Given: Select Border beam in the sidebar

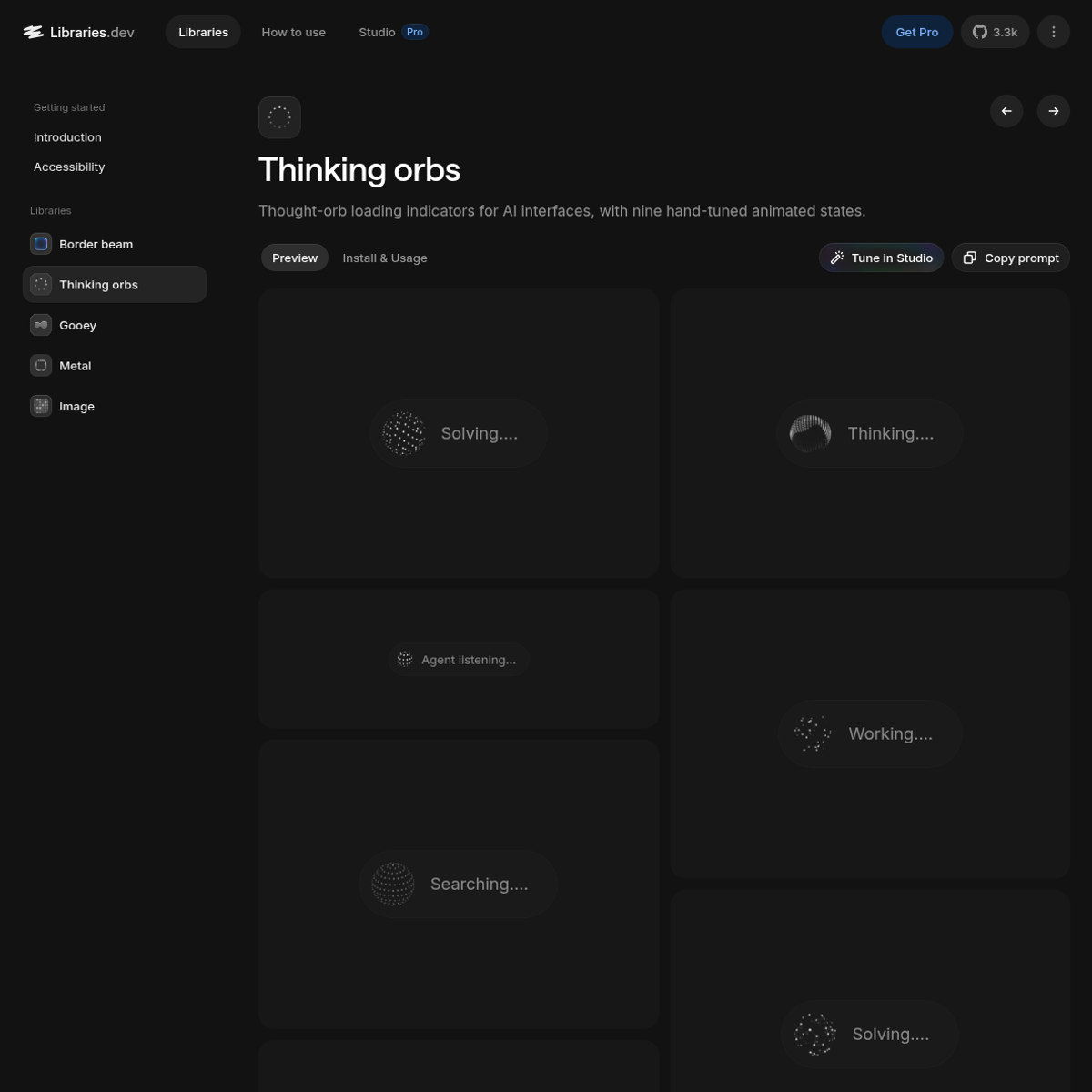Looking at the screenshot, I should point(115,244).
